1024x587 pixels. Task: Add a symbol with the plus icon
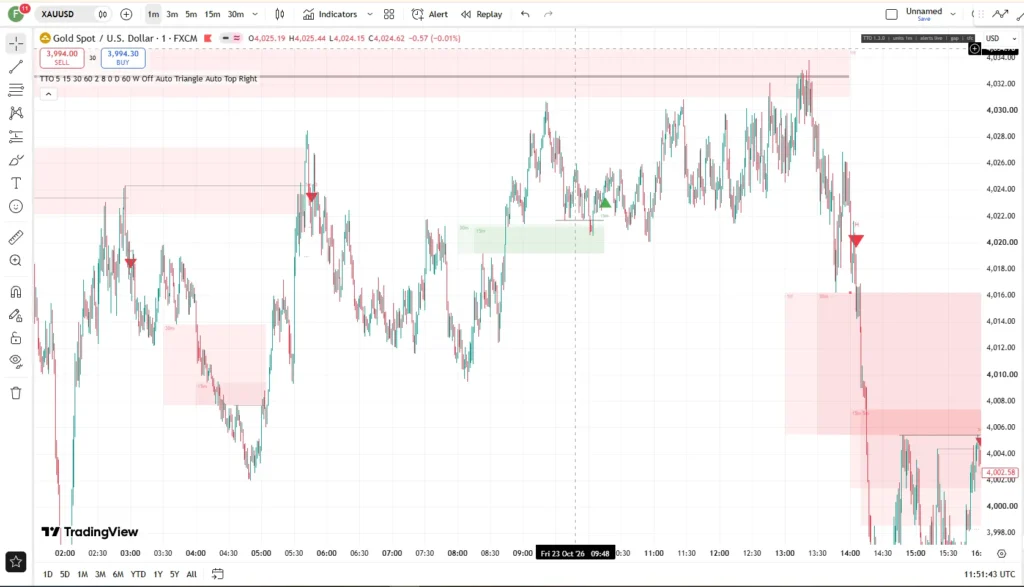126,14
